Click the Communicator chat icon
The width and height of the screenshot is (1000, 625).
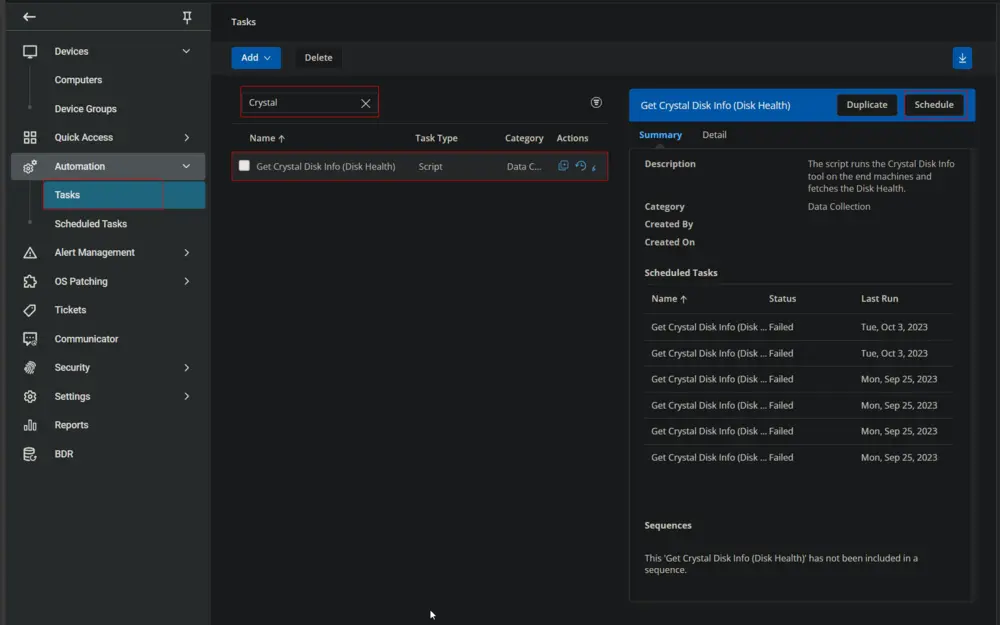30,339
